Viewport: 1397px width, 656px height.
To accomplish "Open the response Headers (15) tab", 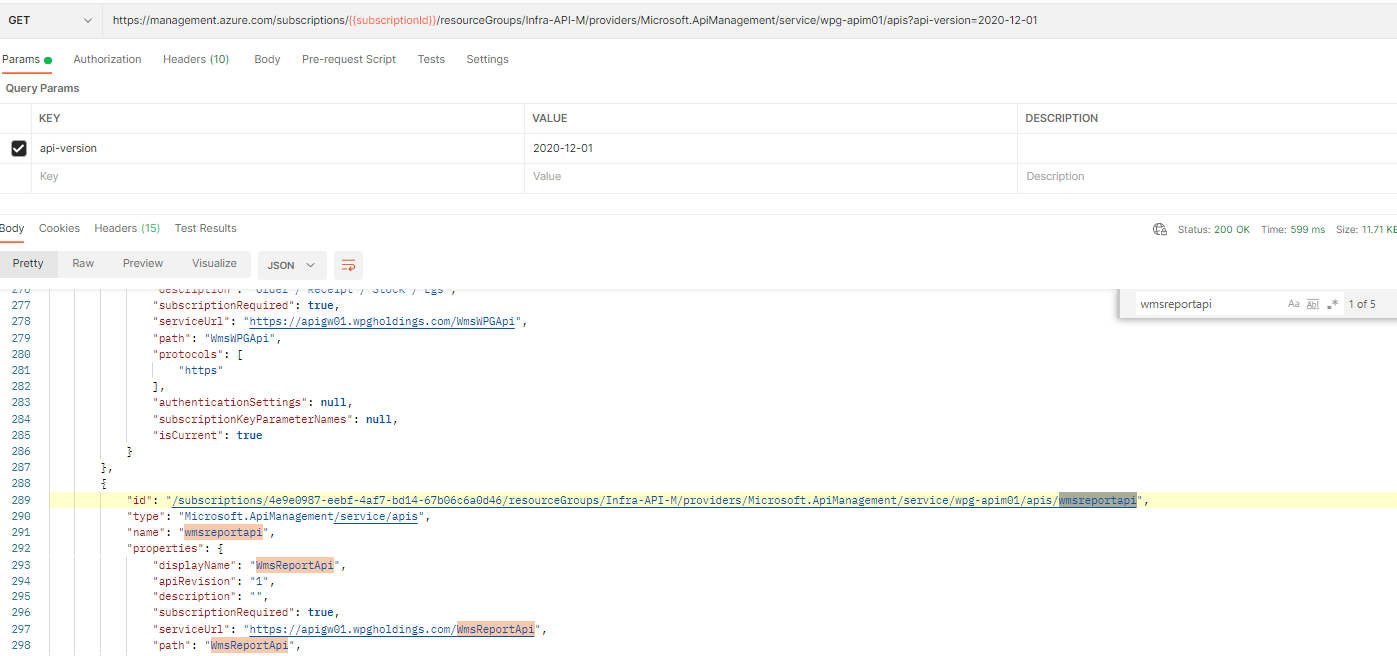I will [127, 228].
